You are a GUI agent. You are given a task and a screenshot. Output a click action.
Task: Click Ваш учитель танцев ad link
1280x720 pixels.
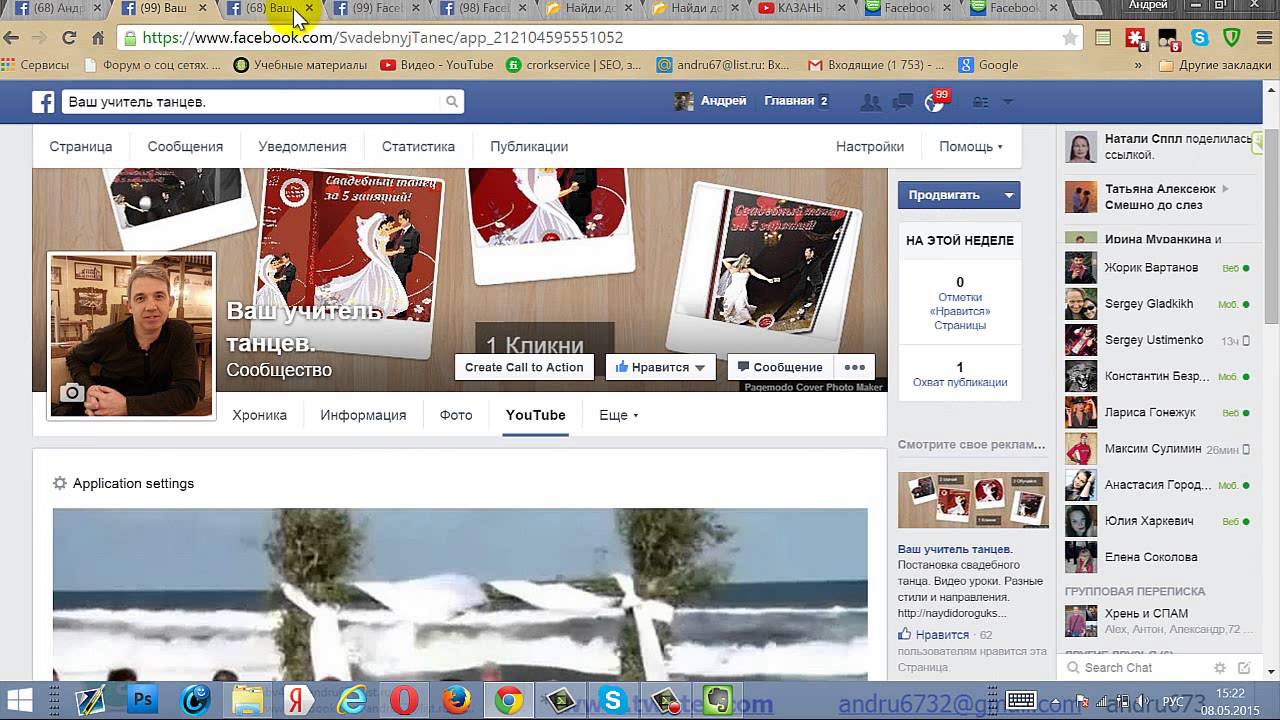point(955,549)
